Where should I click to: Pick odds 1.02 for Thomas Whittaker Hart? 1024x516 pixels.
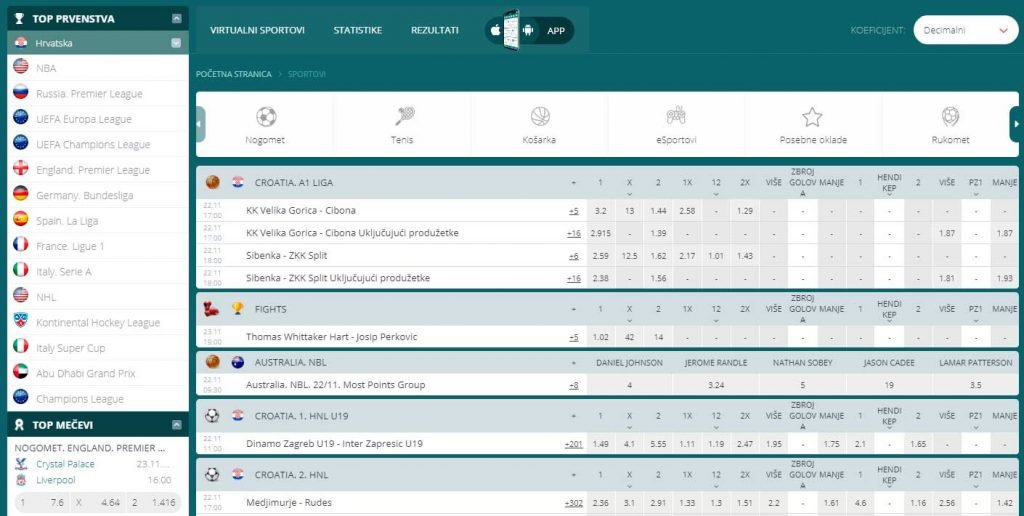pos(600,337)
